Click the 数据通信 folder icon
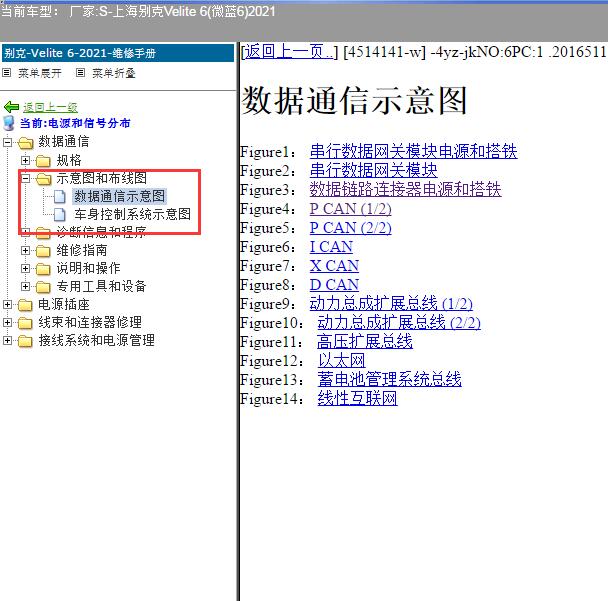Viewport: 608px width, 601px height. point(26,143)
